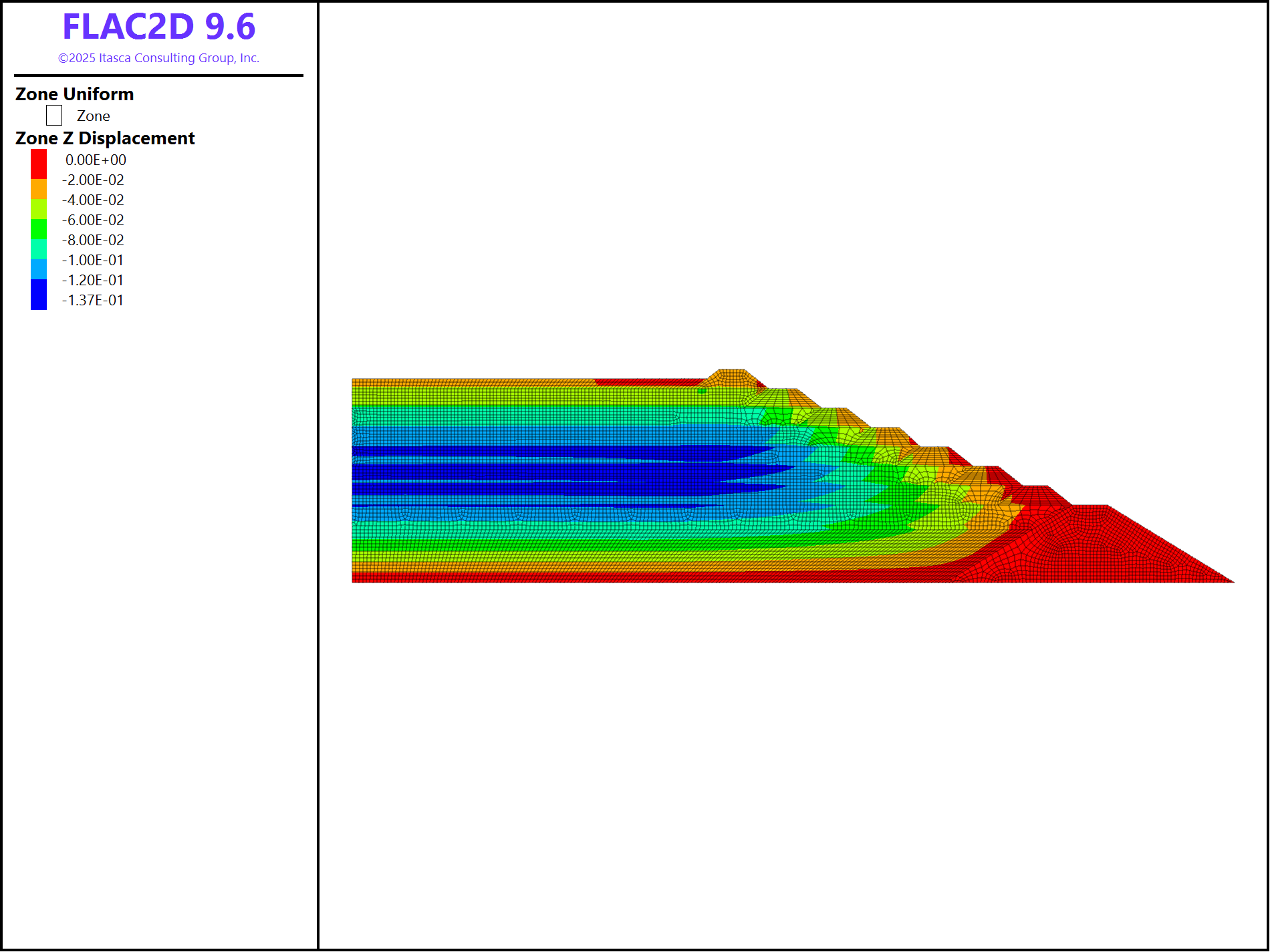The image size is (1270, 952).
Task: Click the -6.00E-02 legend value
Action: point(93,220)
